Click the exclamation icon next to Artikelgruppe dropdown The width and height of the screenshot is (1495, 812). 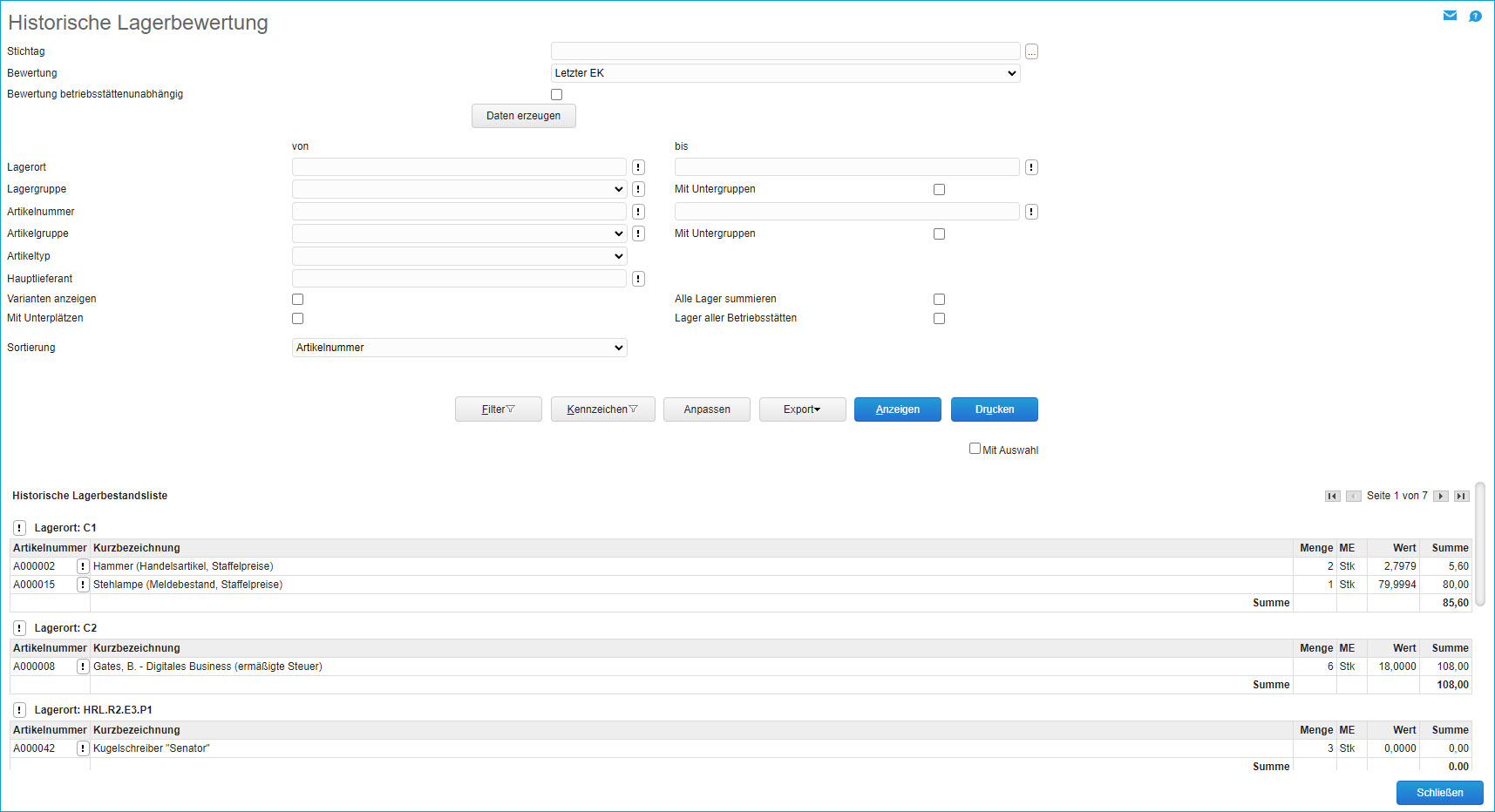point(638,233)
